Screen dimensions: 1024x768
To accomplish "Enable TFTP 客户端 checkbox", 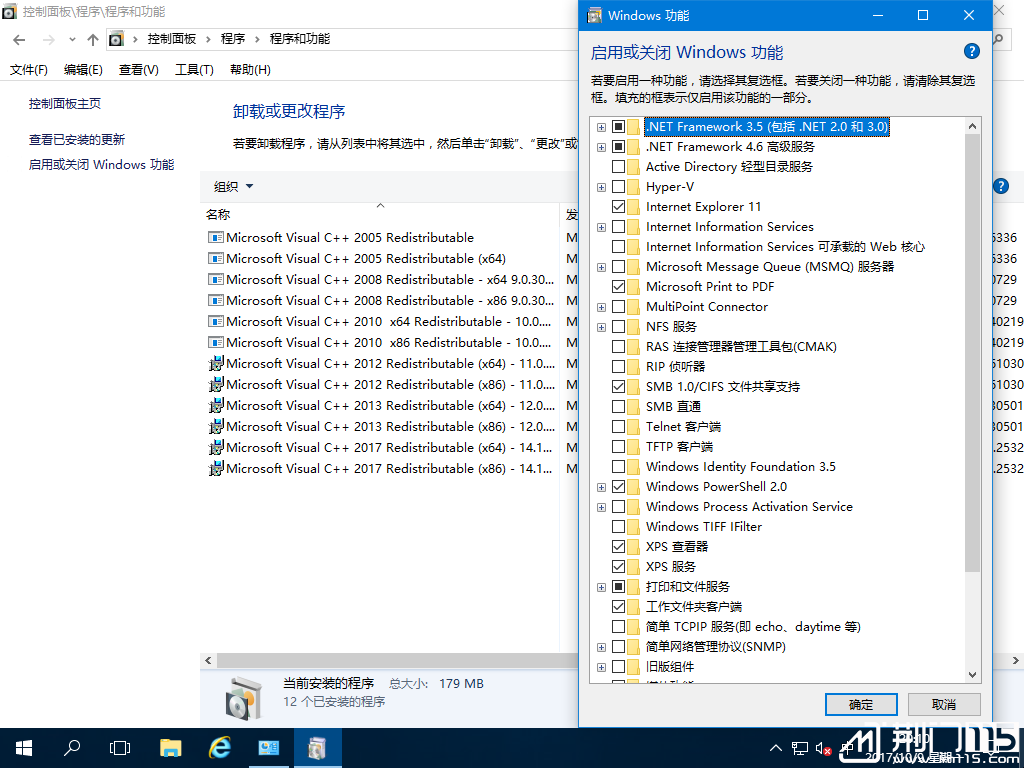I will pyautogui.click(x=618, y=447).
